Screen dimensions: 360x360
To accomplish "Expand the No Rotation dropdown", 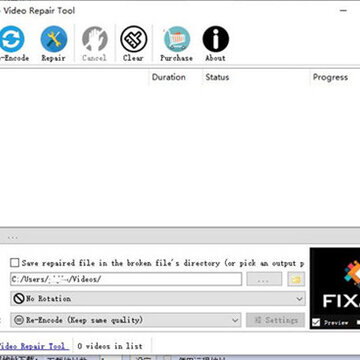I will 158,299.
